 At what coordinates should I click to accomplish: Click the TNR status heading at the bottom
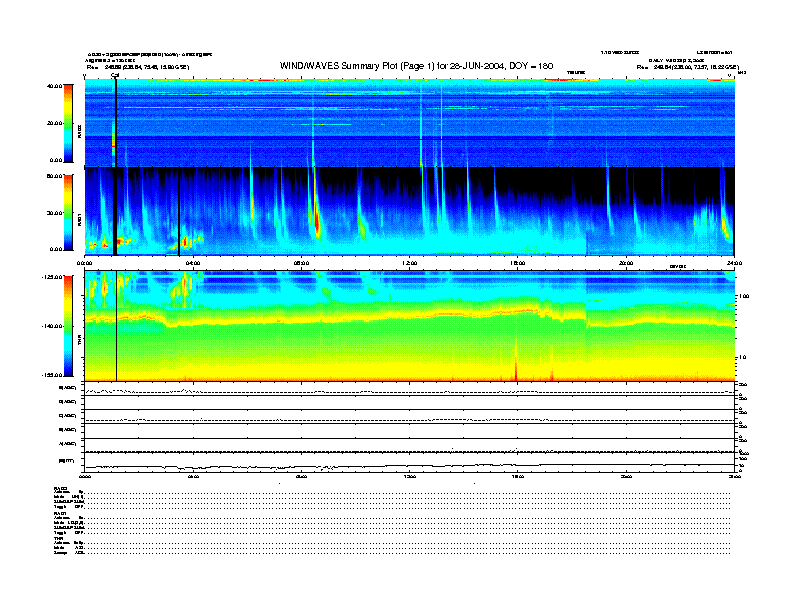tap(59, 536)
